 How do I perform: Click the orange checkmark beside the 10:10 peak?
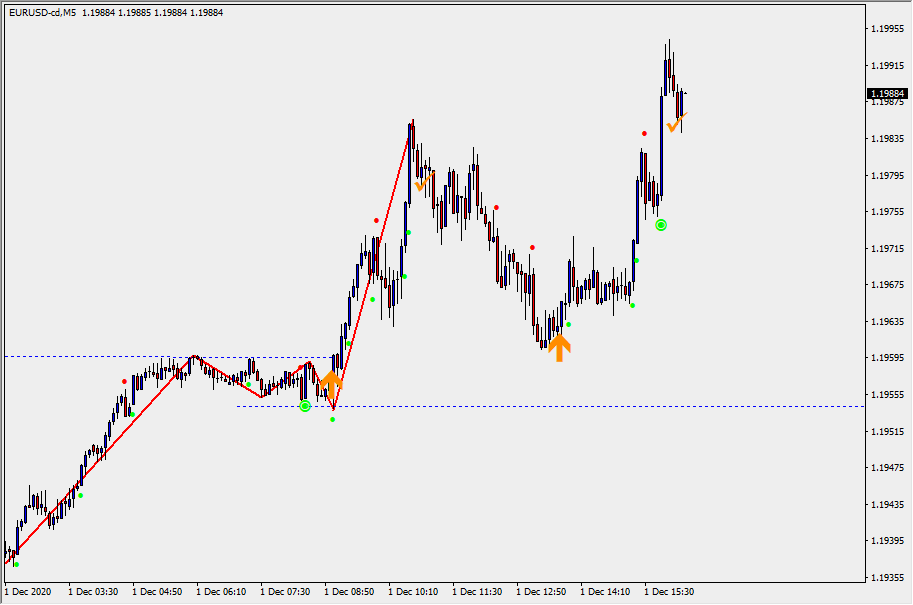pos(424,182)
